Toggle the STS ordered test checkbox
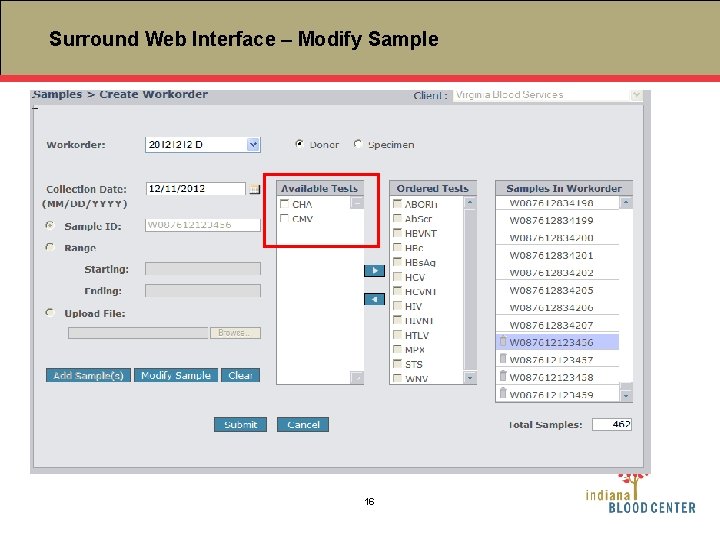 coord(397,364)
